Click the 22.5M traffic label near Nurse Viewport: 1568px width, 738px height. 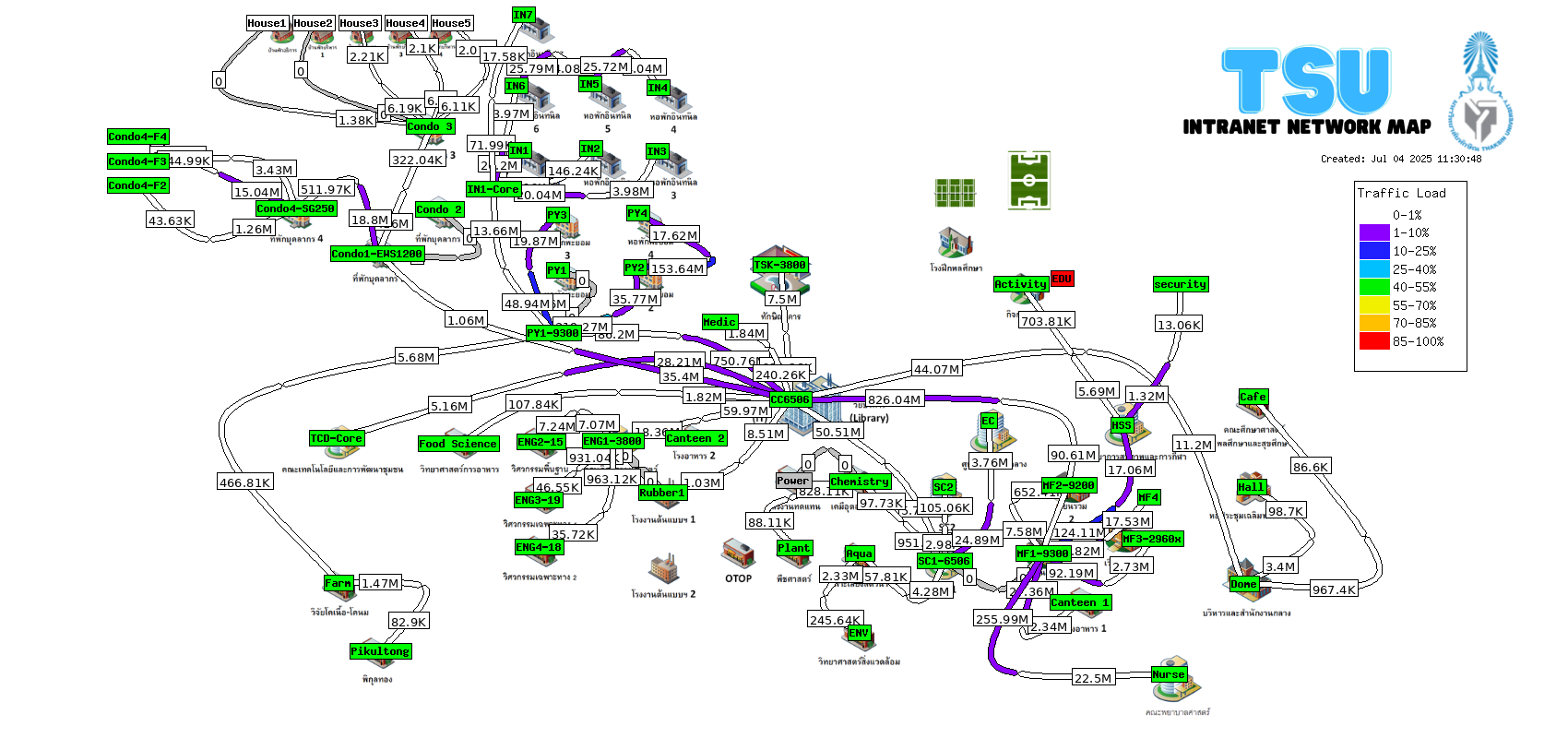1093,678
